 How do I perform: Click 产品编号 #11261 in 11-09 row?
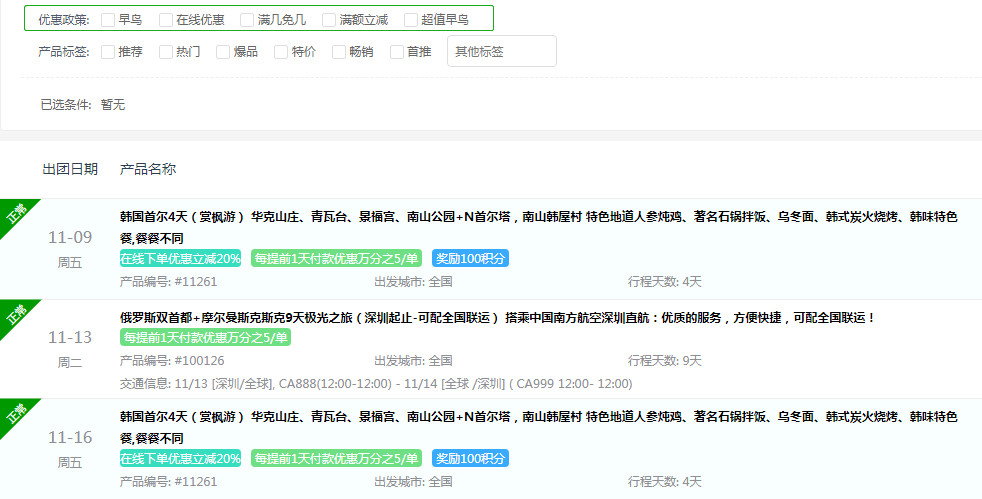(x=168, y=282)
